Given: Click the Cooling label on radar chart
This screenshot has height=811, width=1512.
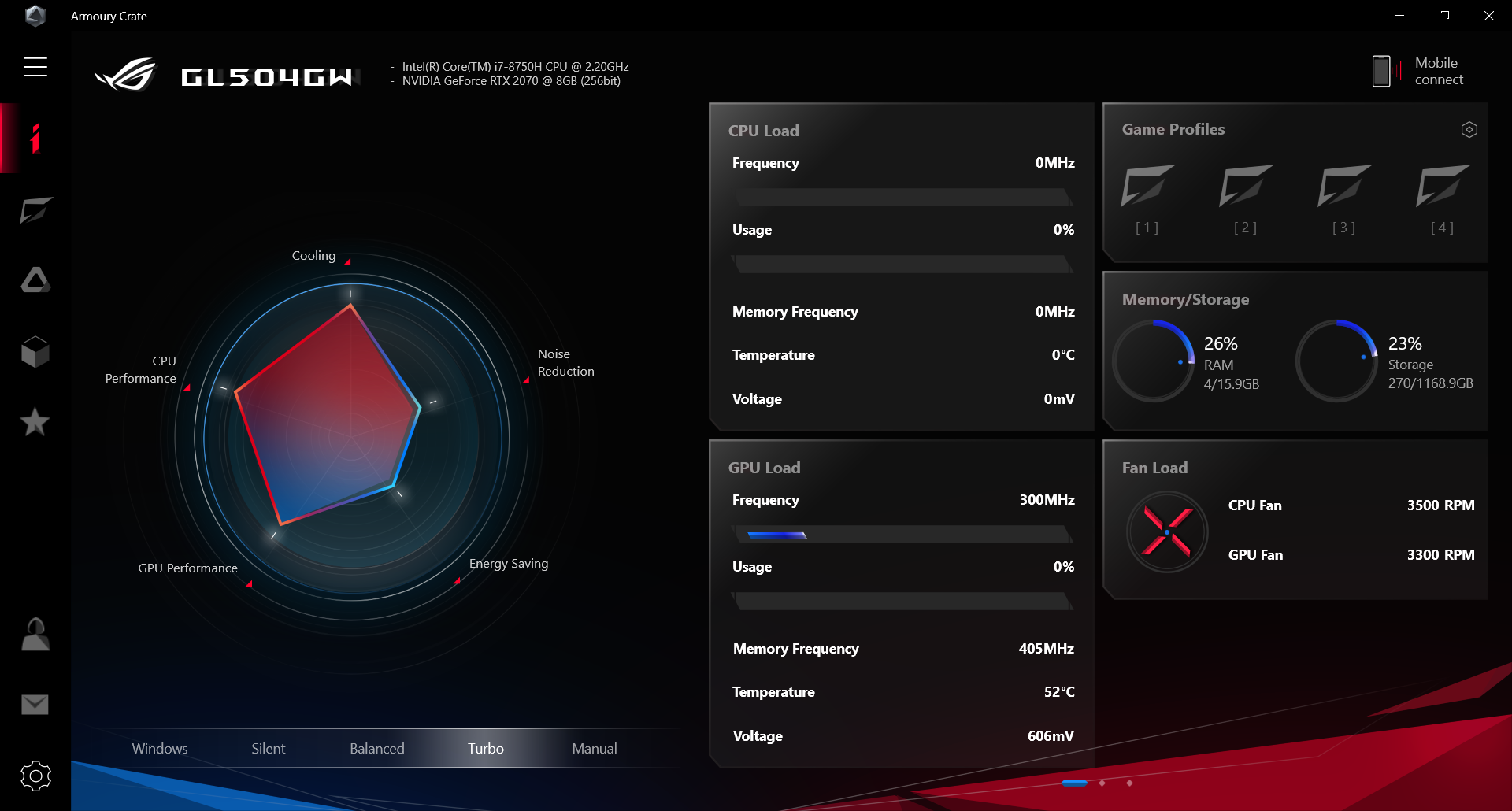Looking at the screenshot, I should (313, 256).
